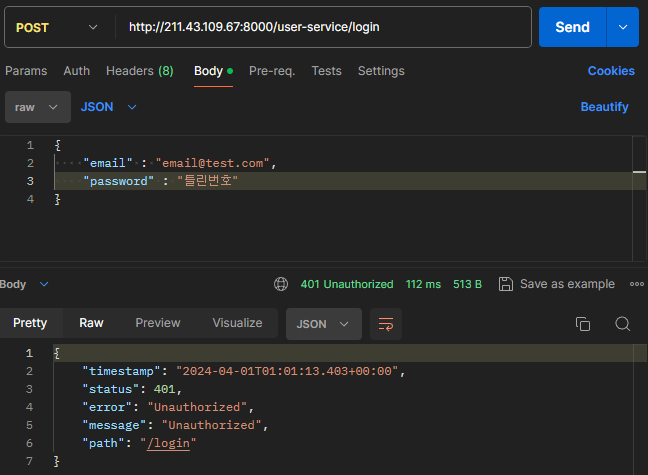648x475 pixels.
Task: Click the save icon beside Save as example
Action: [506, 284]
